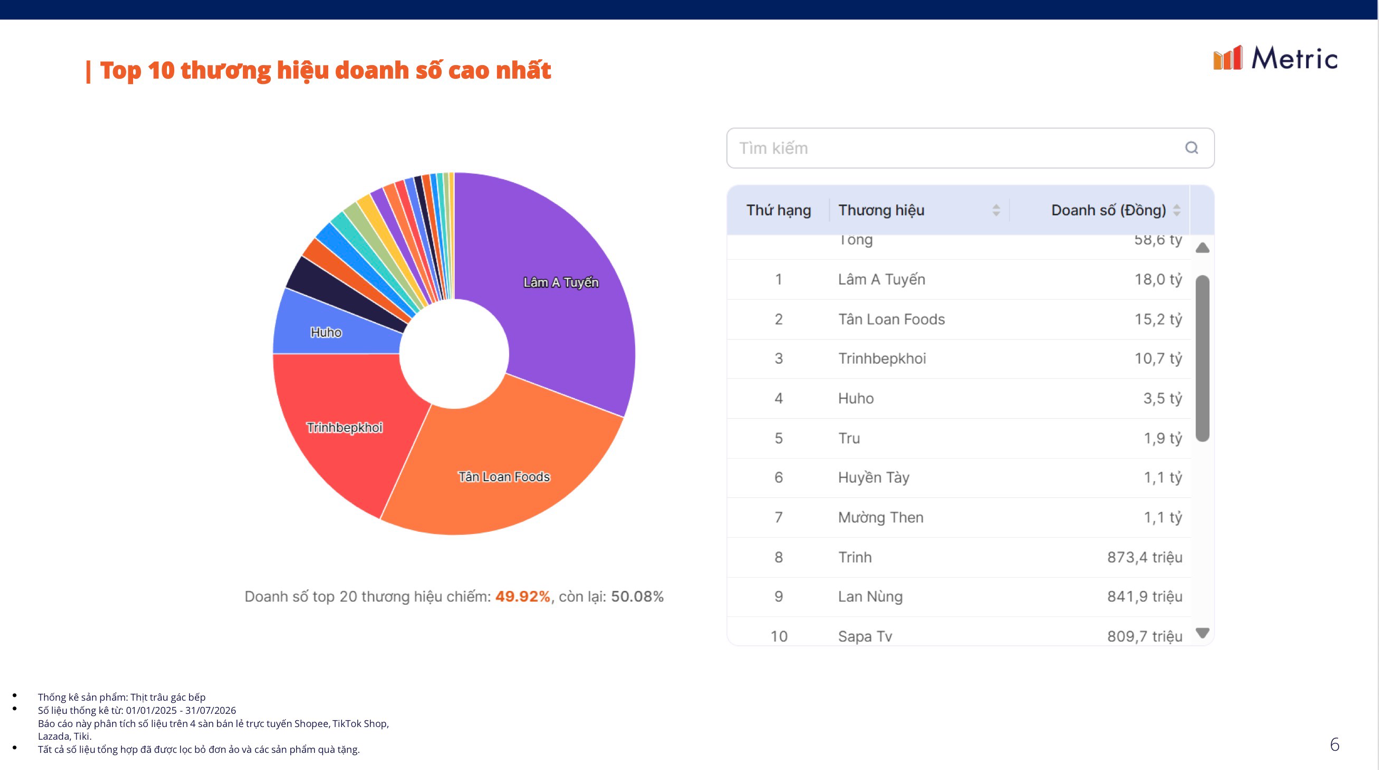Image resolution: width=1379 pixels, height=770 pixels.
Task: Click the 873,4 triệu revenue value
Action: [1144, 557]
